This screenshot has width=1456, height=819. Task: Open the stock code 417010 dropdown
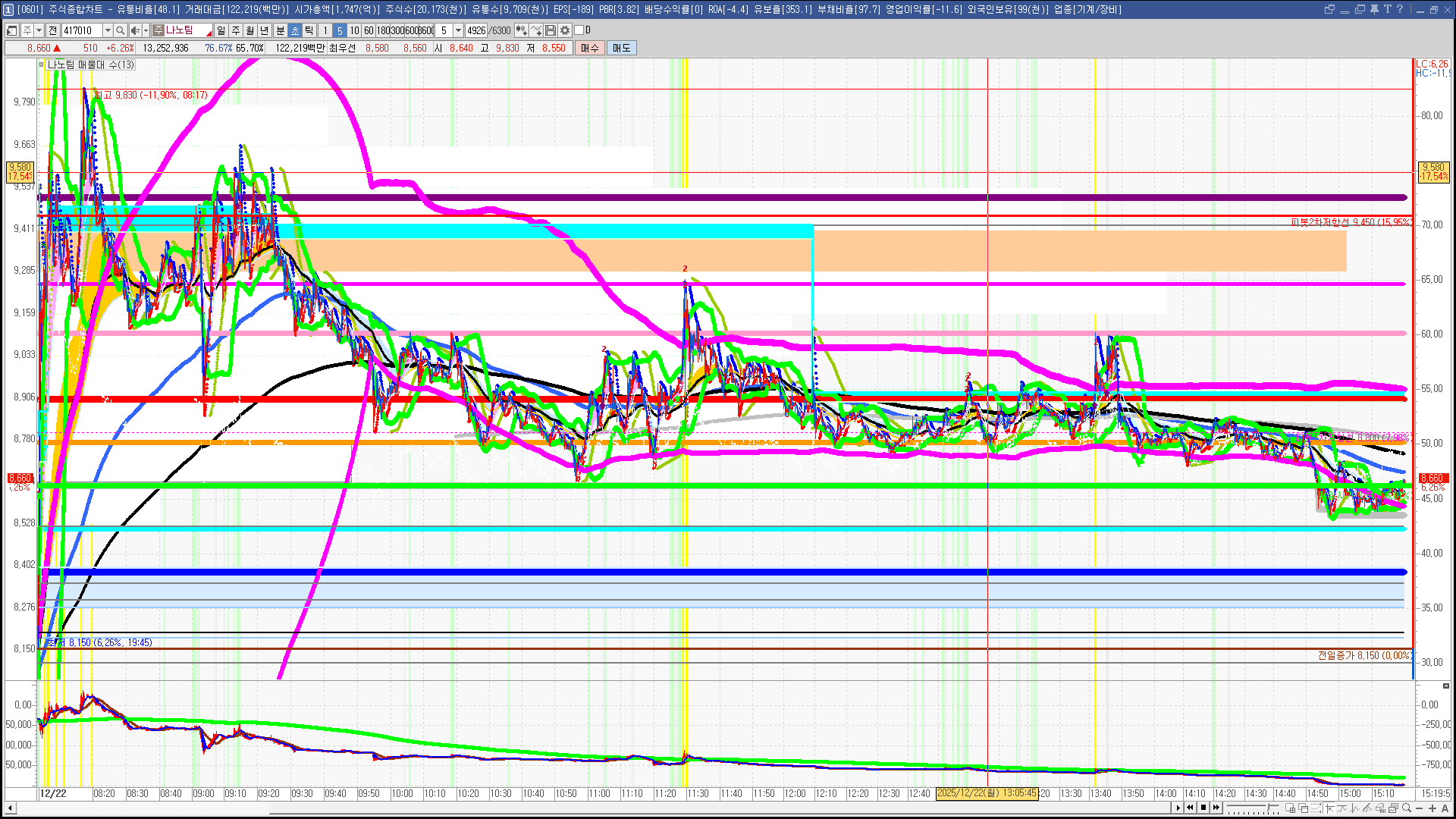click(x=108, y=30)
